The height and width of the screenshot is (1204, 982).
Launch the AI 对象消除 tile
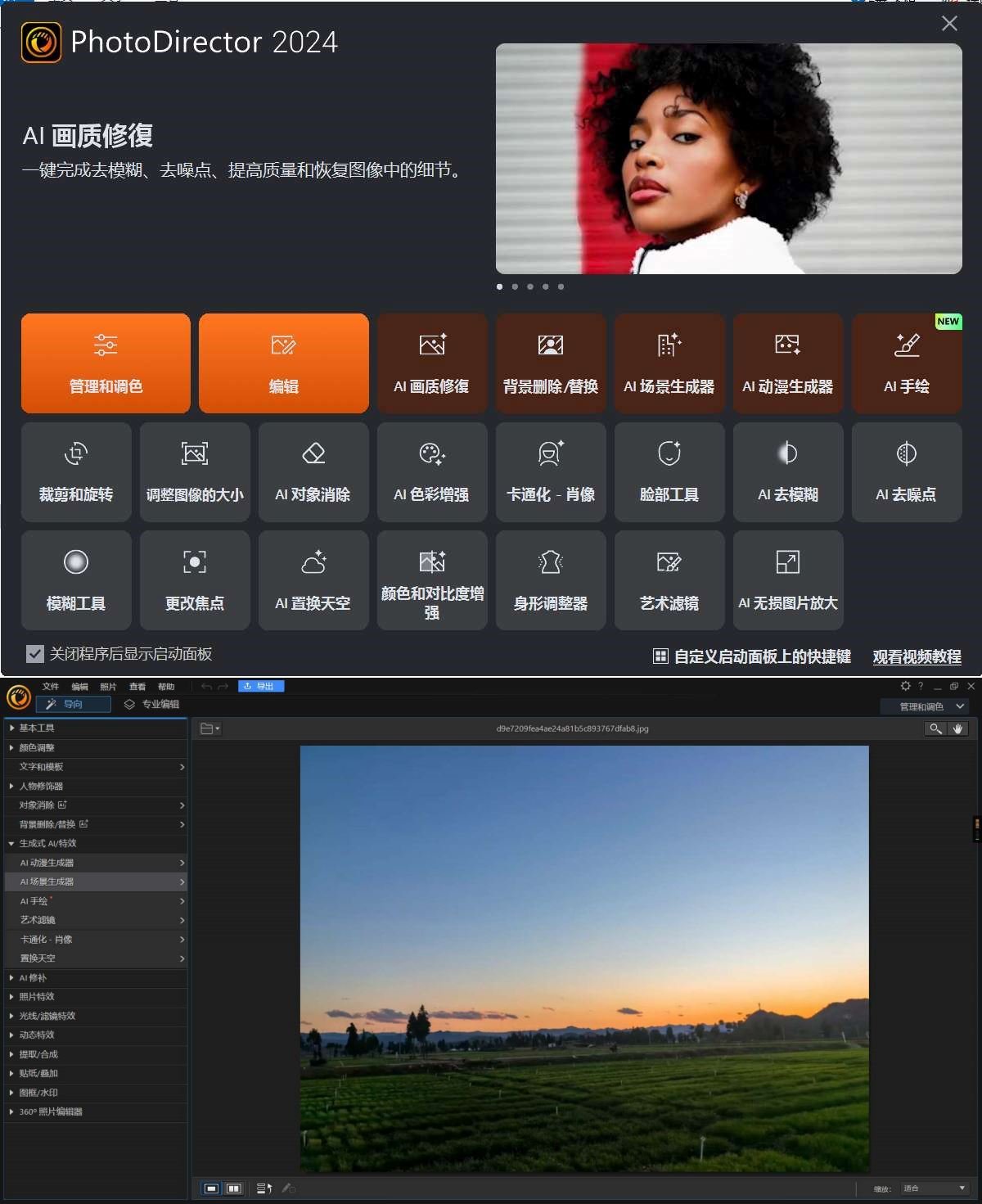[313, 472]
